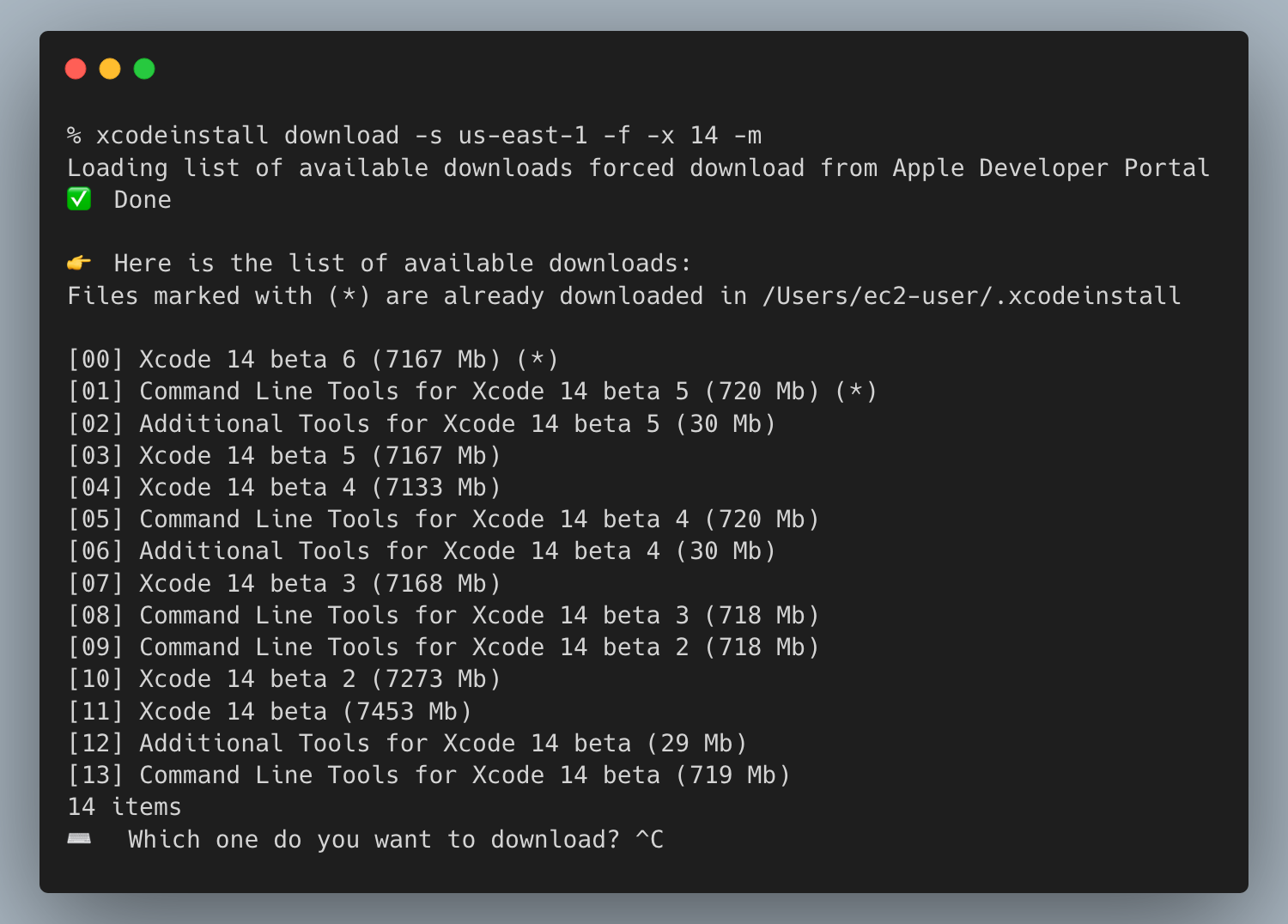
Task: Select row '[05] Command Line Tools beta 4'
Action: pyautogui.click(x=444, y=520)
